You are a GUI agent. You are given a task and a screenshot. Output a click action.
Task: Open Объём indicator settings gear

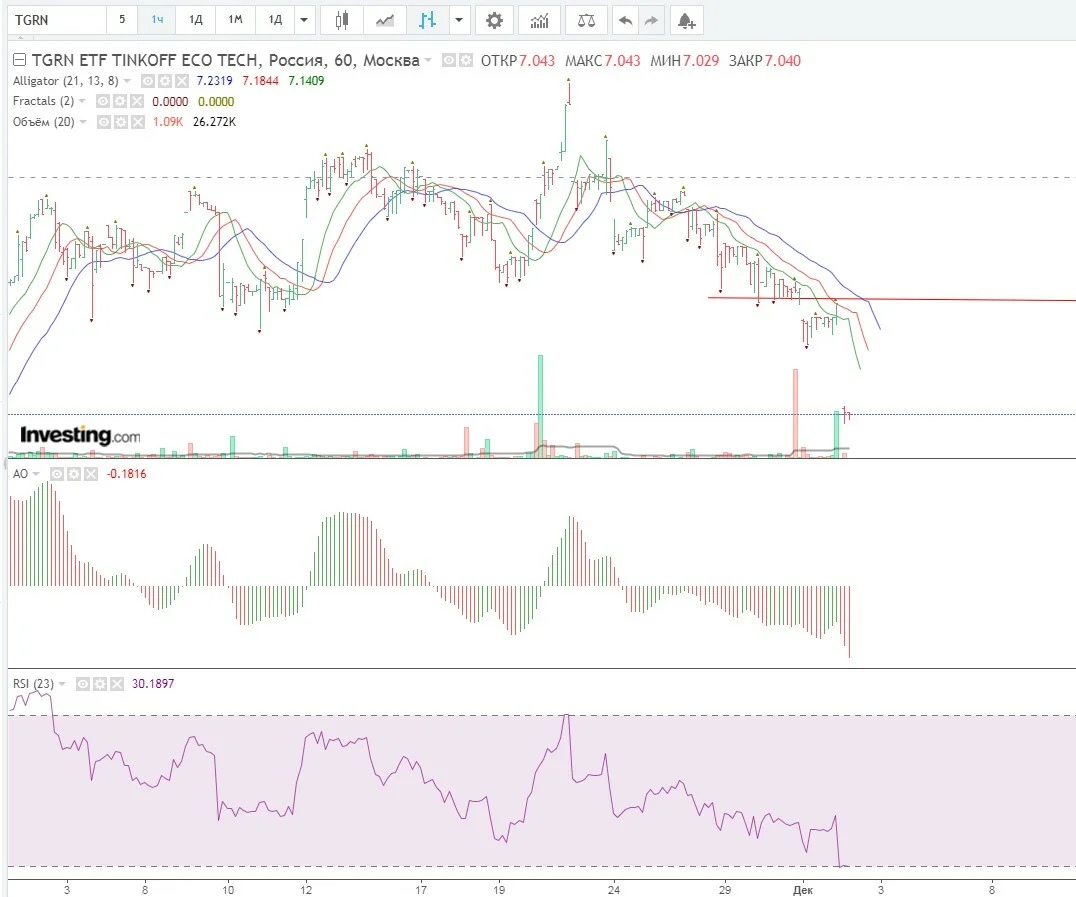pos(121,122)
